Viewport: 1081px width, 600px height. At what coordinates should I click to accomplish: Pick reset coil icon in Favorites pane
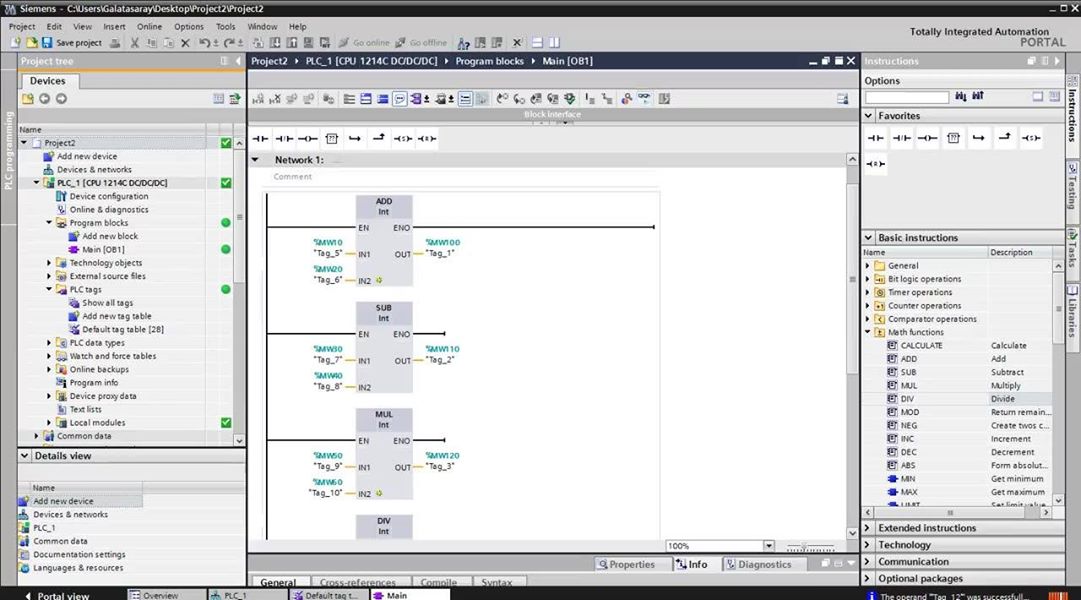pos(876,164)
